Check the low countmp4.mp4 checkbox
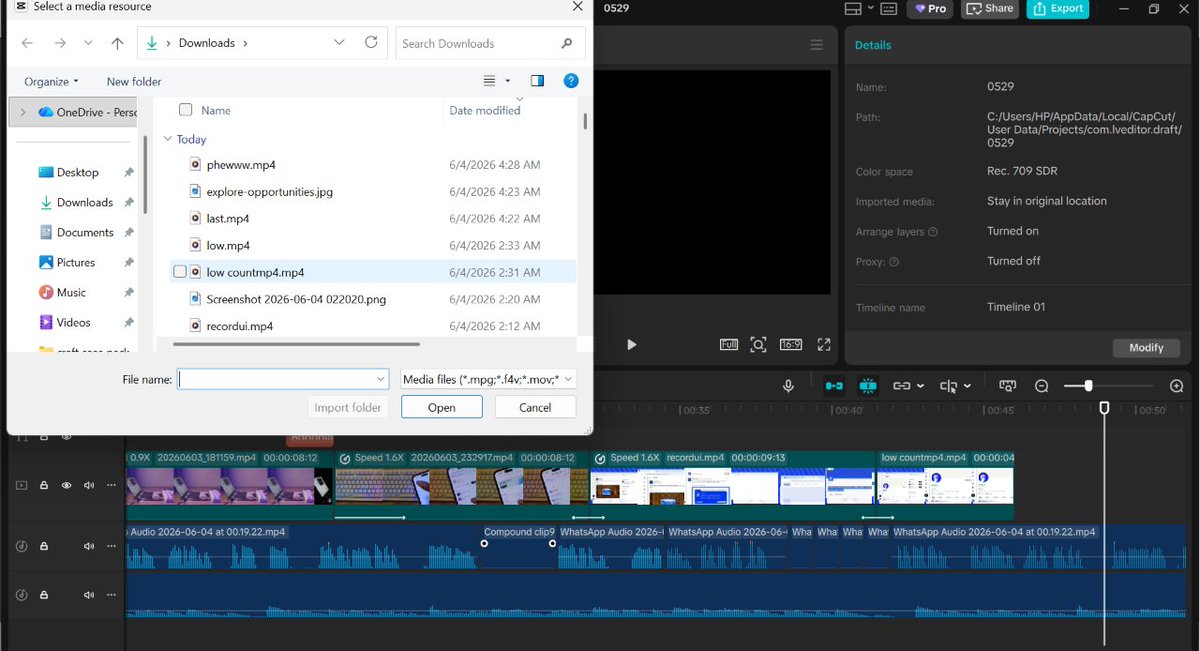Screen dimensions: 1200x651 [x=180, y=272]
